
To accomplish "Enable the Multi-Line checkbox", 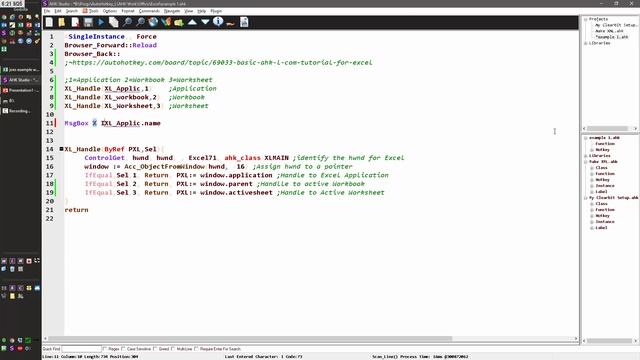I will [x=173, y=349].
